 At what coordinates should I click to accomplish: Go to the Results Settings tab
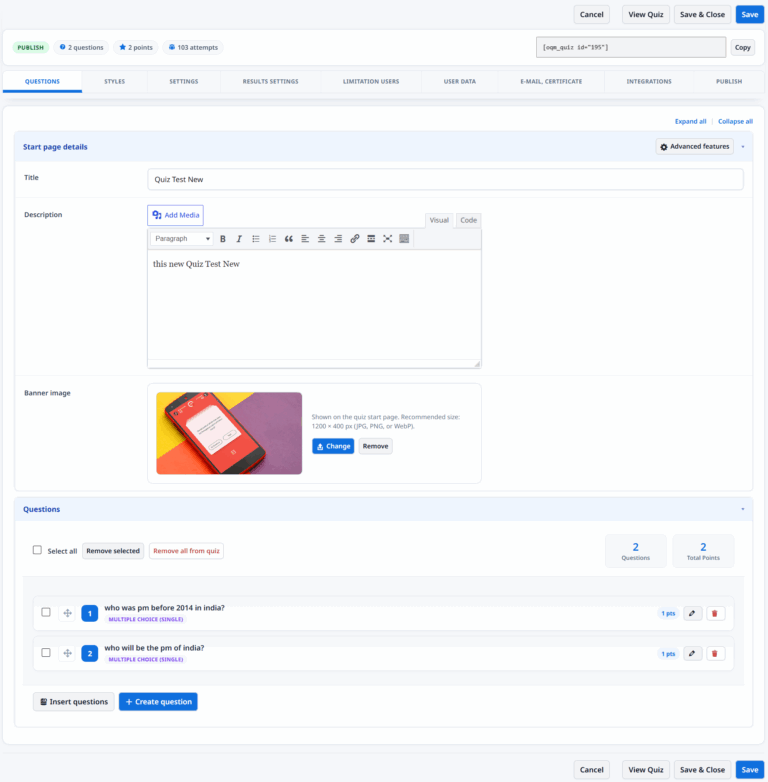[270, 81]
